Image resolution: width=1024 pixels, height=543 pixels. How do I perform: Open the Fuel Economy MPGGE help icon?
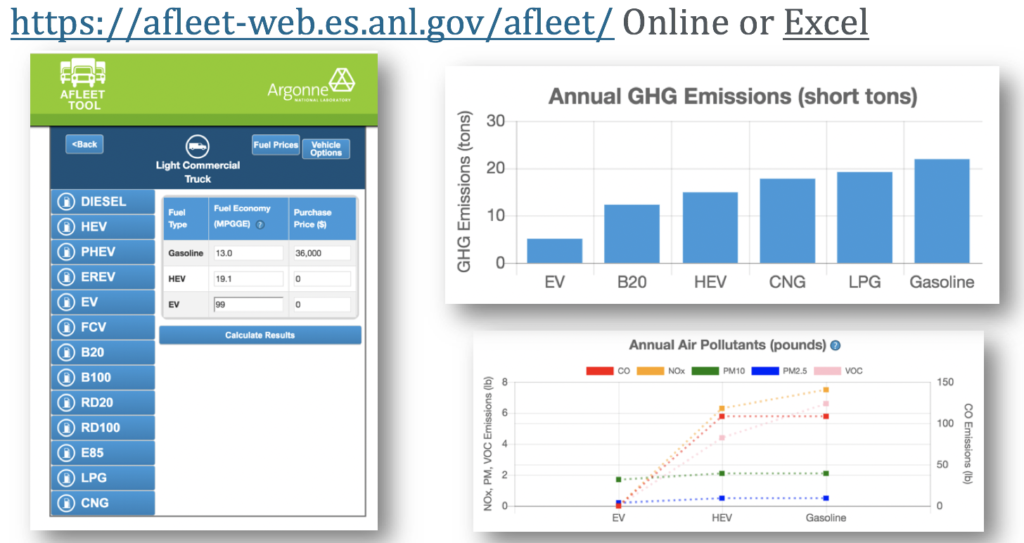click(260, 224)
